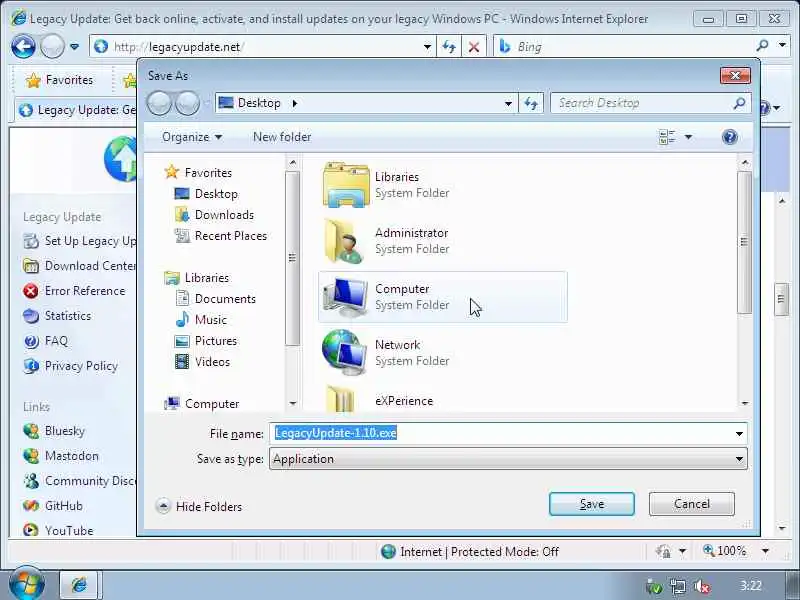Click file list scrollbar down arrow

pos(744,403)
